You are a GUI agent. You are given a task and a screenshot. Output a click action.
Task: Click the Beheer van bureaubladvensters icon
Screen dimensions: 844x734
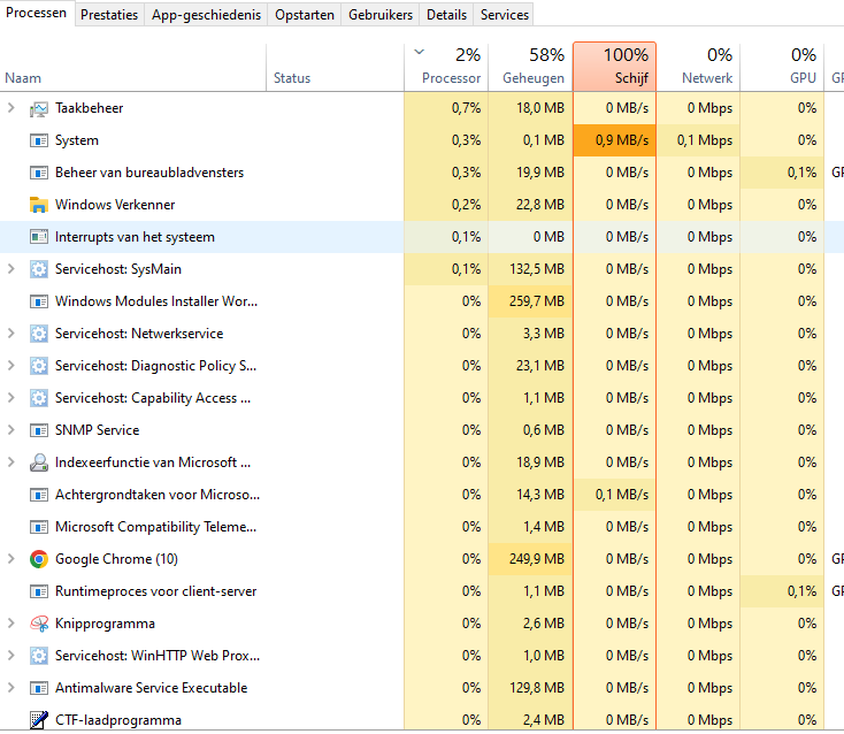tap(39, 173)
